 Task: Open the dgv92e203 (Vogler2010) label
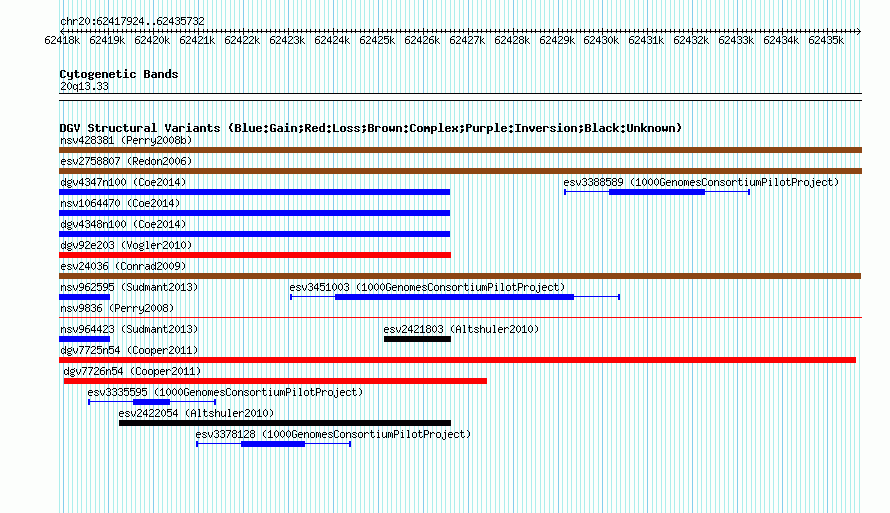(126, 245)
